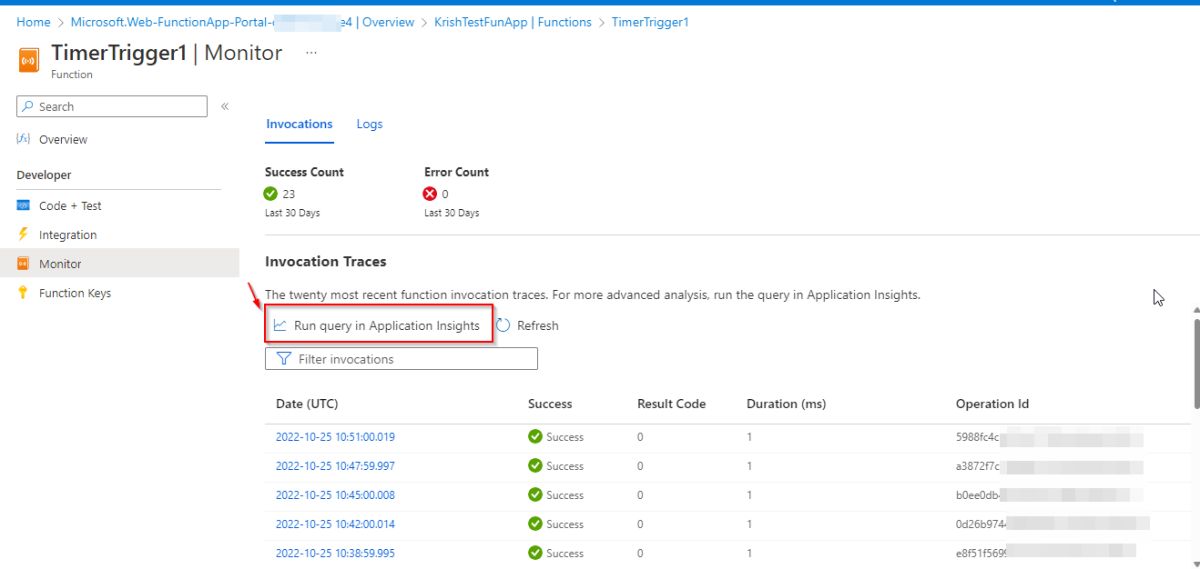Open the ellipsis more options menu
1200x569 pixels.
tap(311, 53)
